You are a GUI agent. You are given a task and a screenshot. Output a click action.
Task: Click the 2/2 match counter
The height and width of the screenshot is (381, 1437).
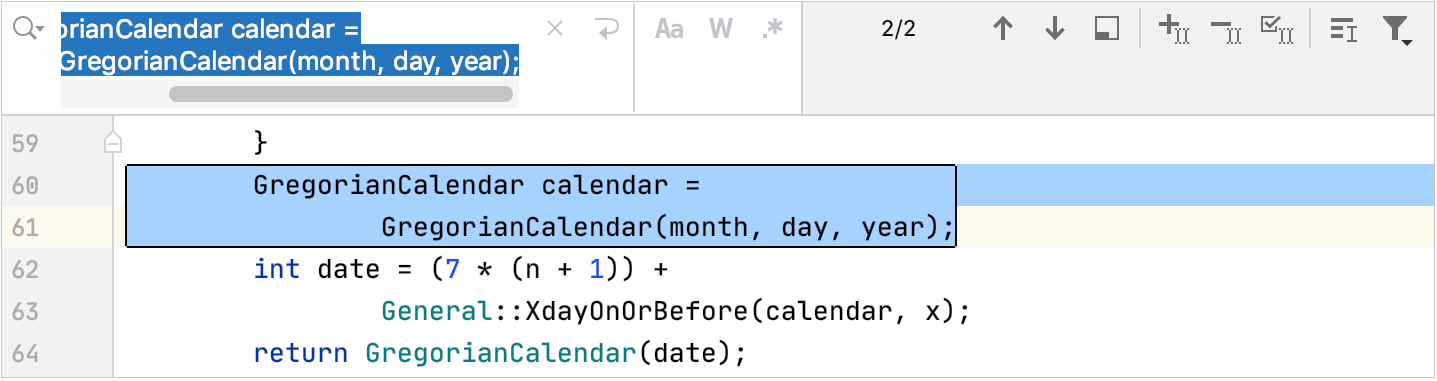pos(899,29)
